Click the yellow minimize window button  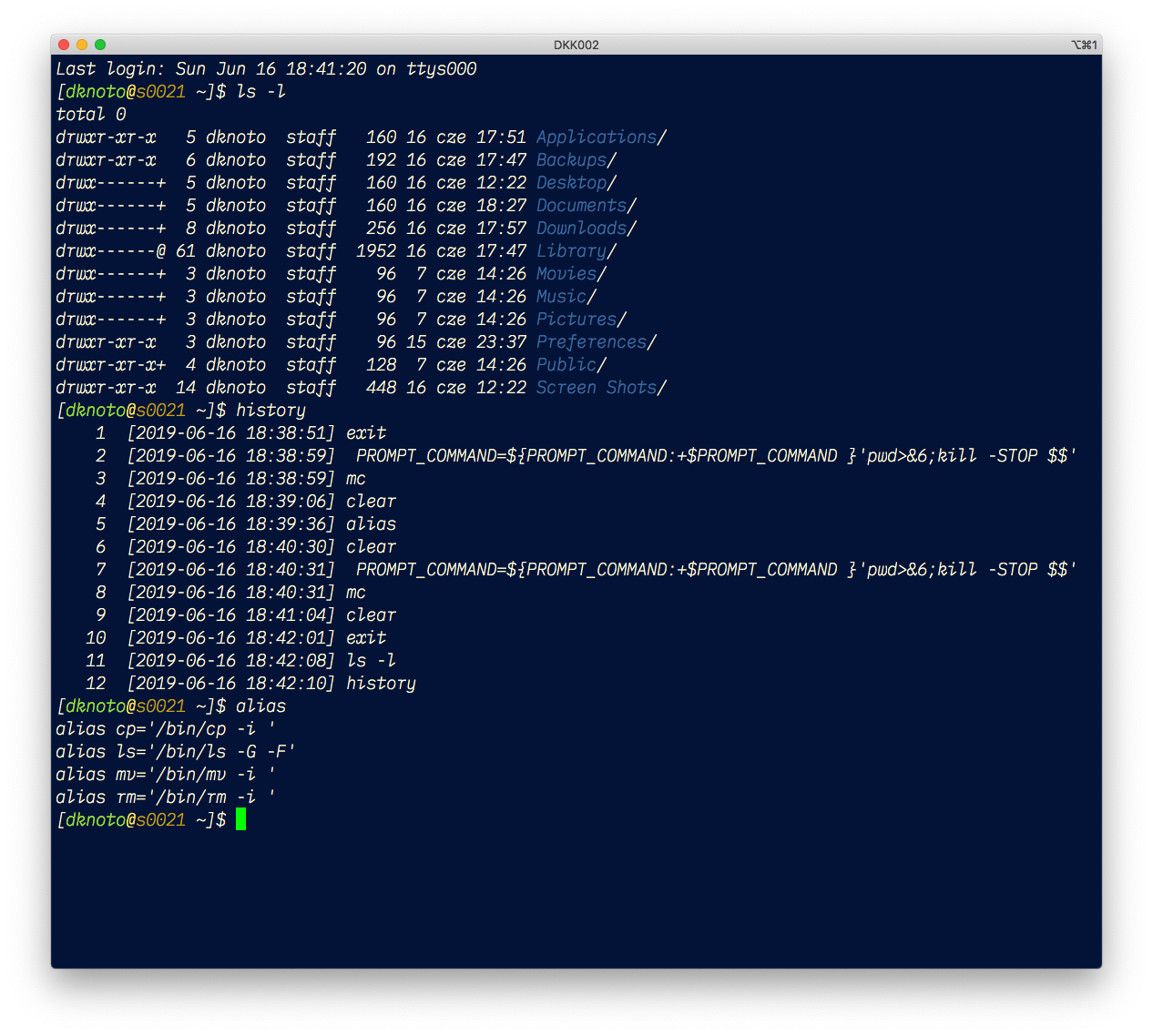point(82,45)
